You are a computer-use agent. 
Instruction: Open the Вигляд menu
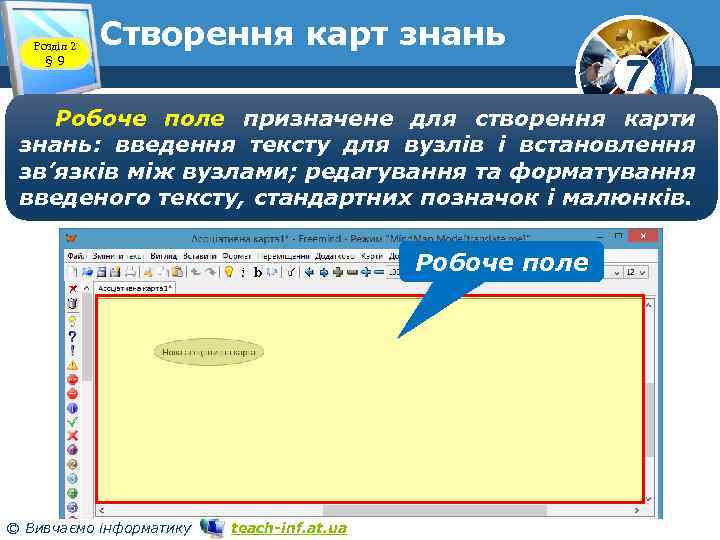point(163,256)
